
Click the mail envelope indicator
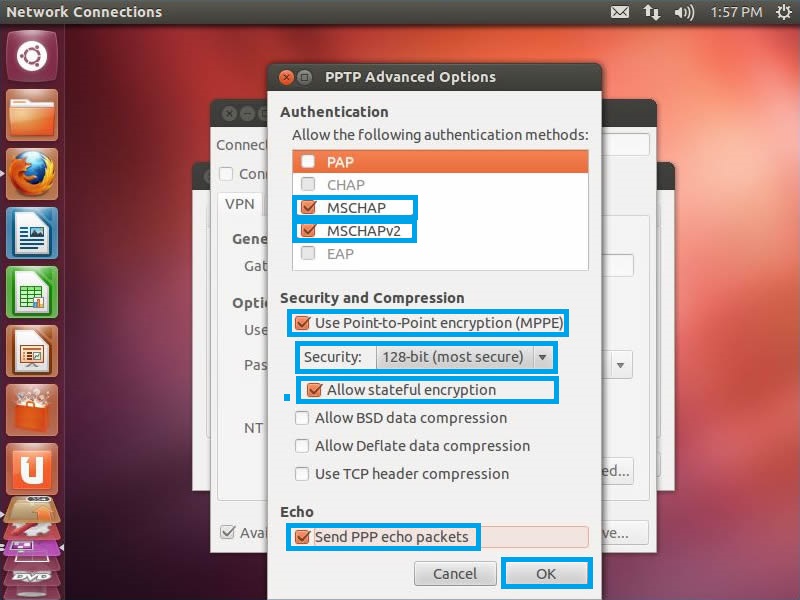tap(620, 13)
